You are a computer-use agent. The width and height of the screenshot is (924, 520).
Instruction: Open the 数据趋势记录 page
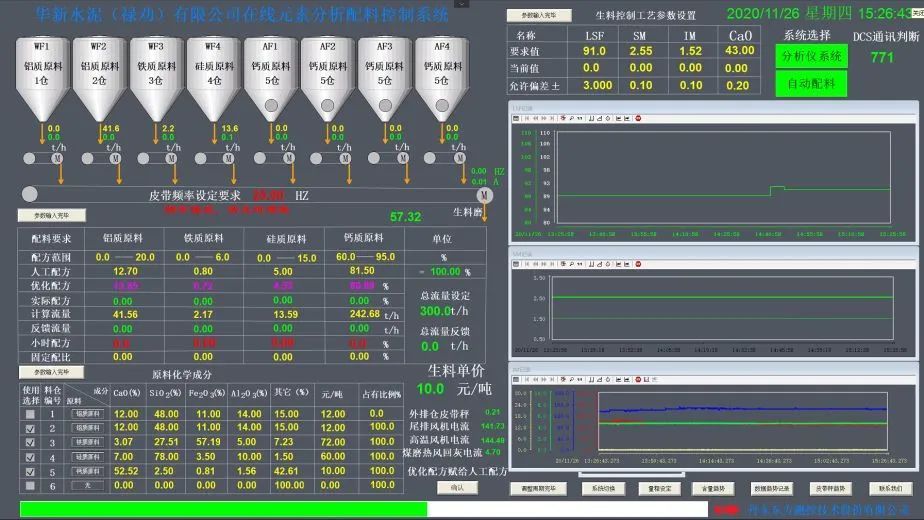tap(771, 489)
